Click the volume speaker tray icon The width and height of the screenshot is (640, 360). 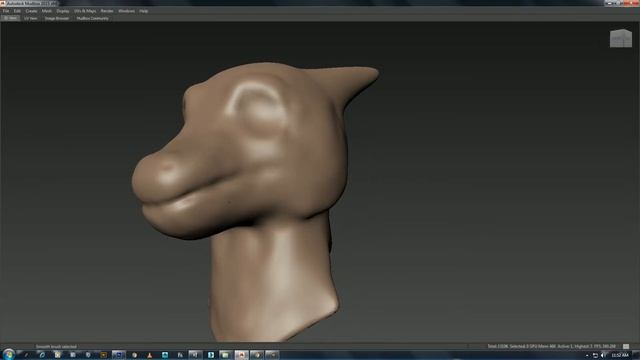pos(603,356)
